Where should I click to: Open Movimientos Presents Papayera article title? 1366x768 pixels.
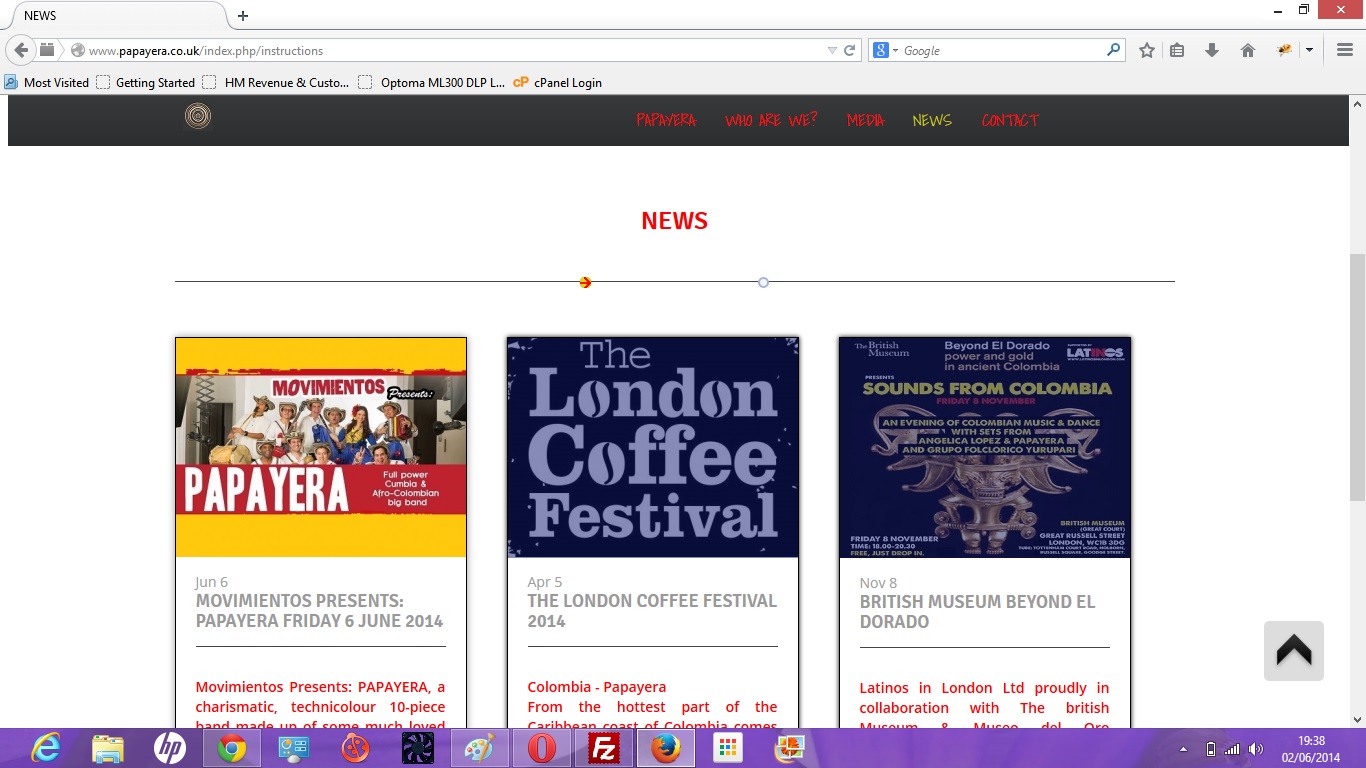coord(319,611)
